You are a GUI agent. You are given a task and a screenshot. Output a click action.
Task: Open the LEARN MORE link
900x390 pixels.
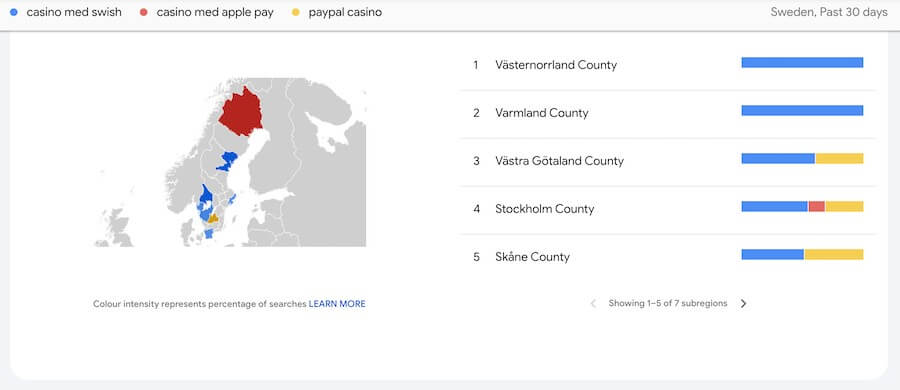[x=337, y=304]
